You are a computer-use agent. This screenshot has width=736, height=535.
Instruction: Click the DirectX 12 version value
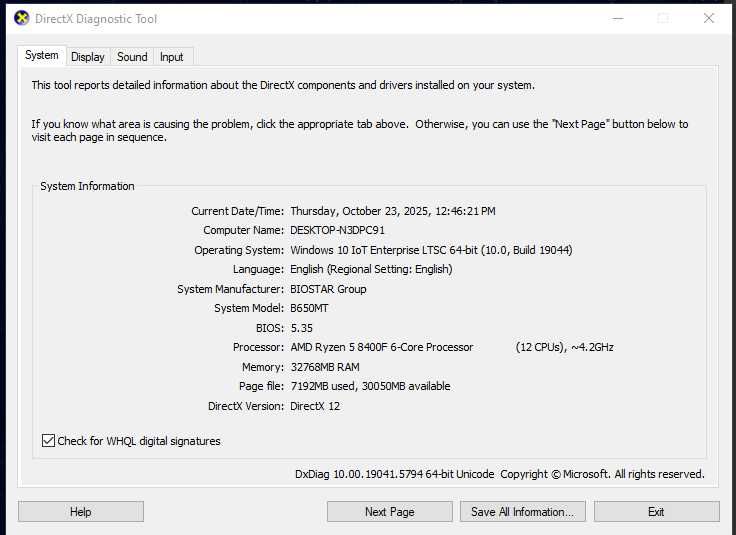coord(315,406)
